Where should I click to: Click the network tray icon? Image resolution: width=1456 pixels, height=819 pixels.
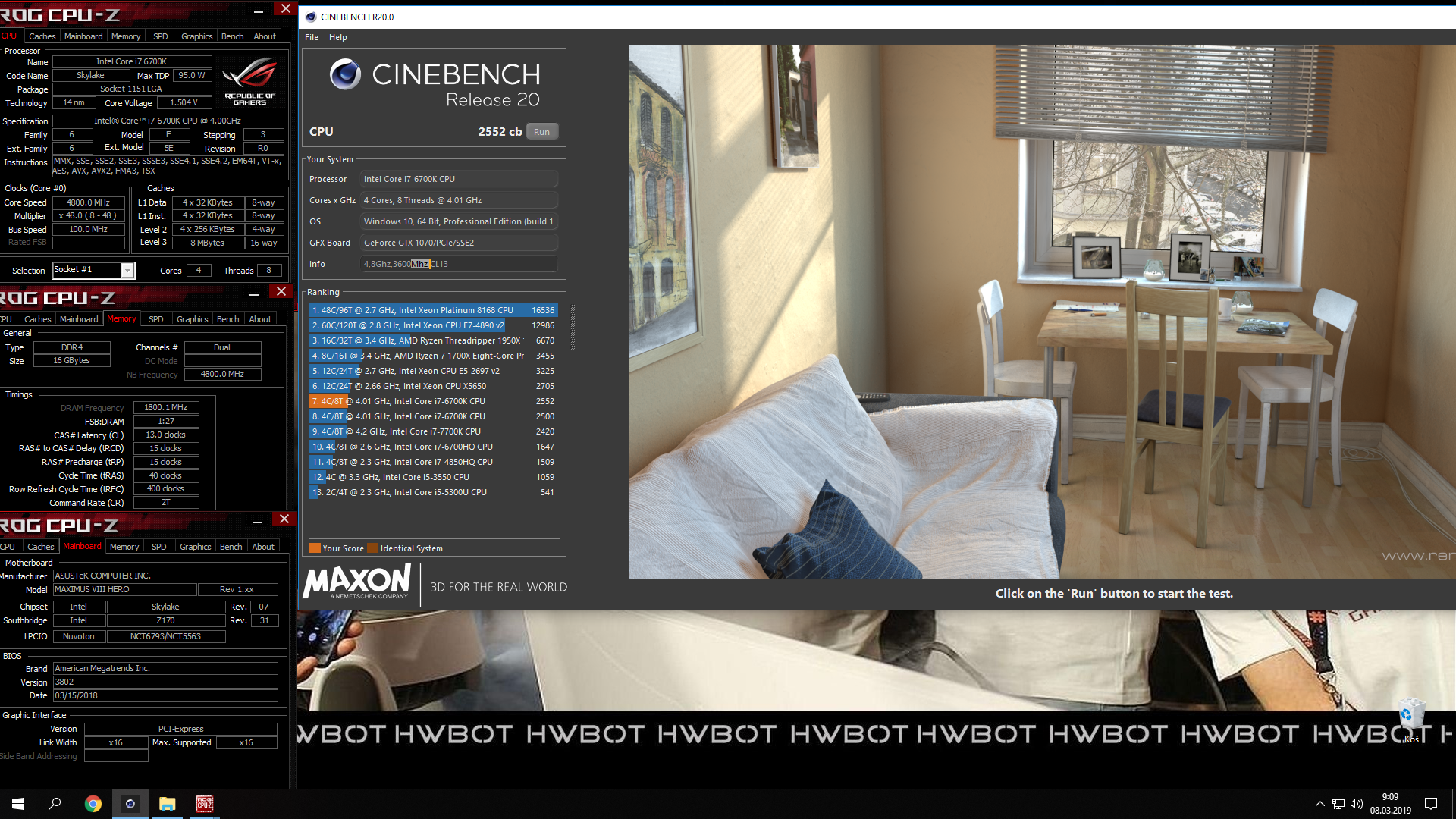pyautogui.click(x=1338, y=804)
